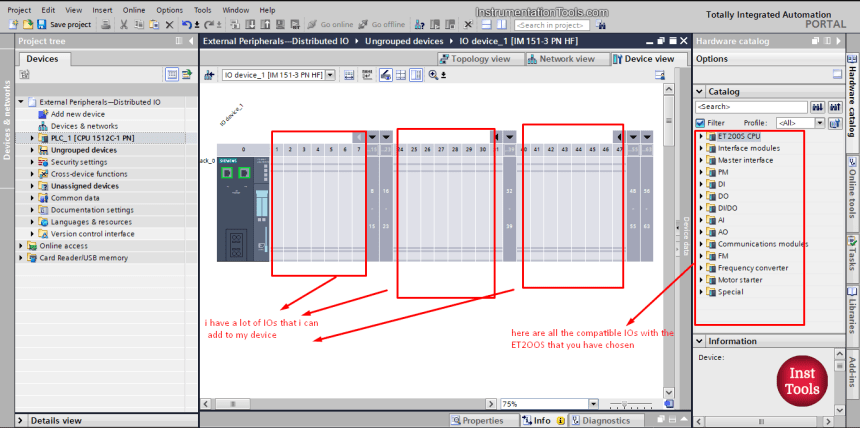Switch to Topology view tab

pos(481,59)
